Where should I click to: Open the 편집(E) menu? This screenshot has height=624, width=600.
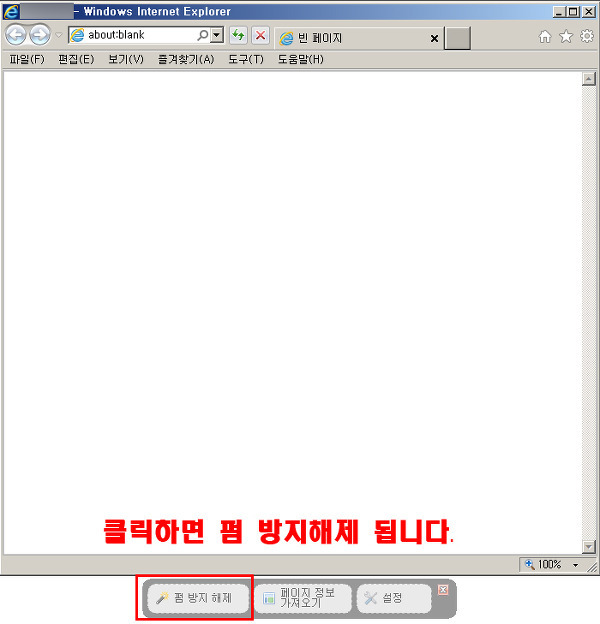76,59
